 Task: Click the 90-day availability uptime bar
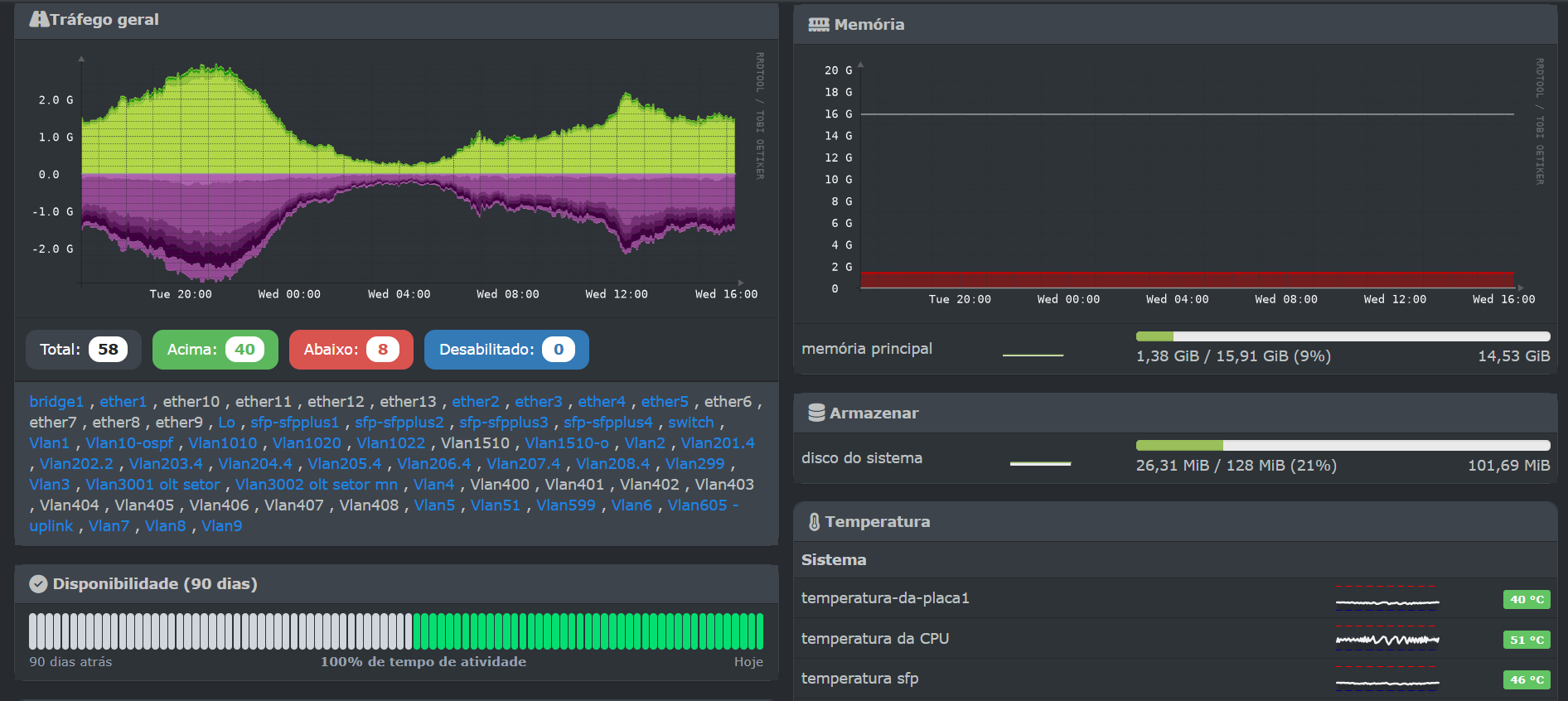pos(396,631)
